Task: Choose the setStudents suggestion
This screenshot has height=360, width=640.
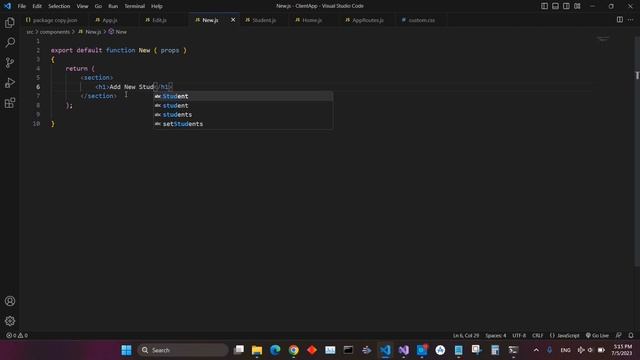Action: (243, 124)
